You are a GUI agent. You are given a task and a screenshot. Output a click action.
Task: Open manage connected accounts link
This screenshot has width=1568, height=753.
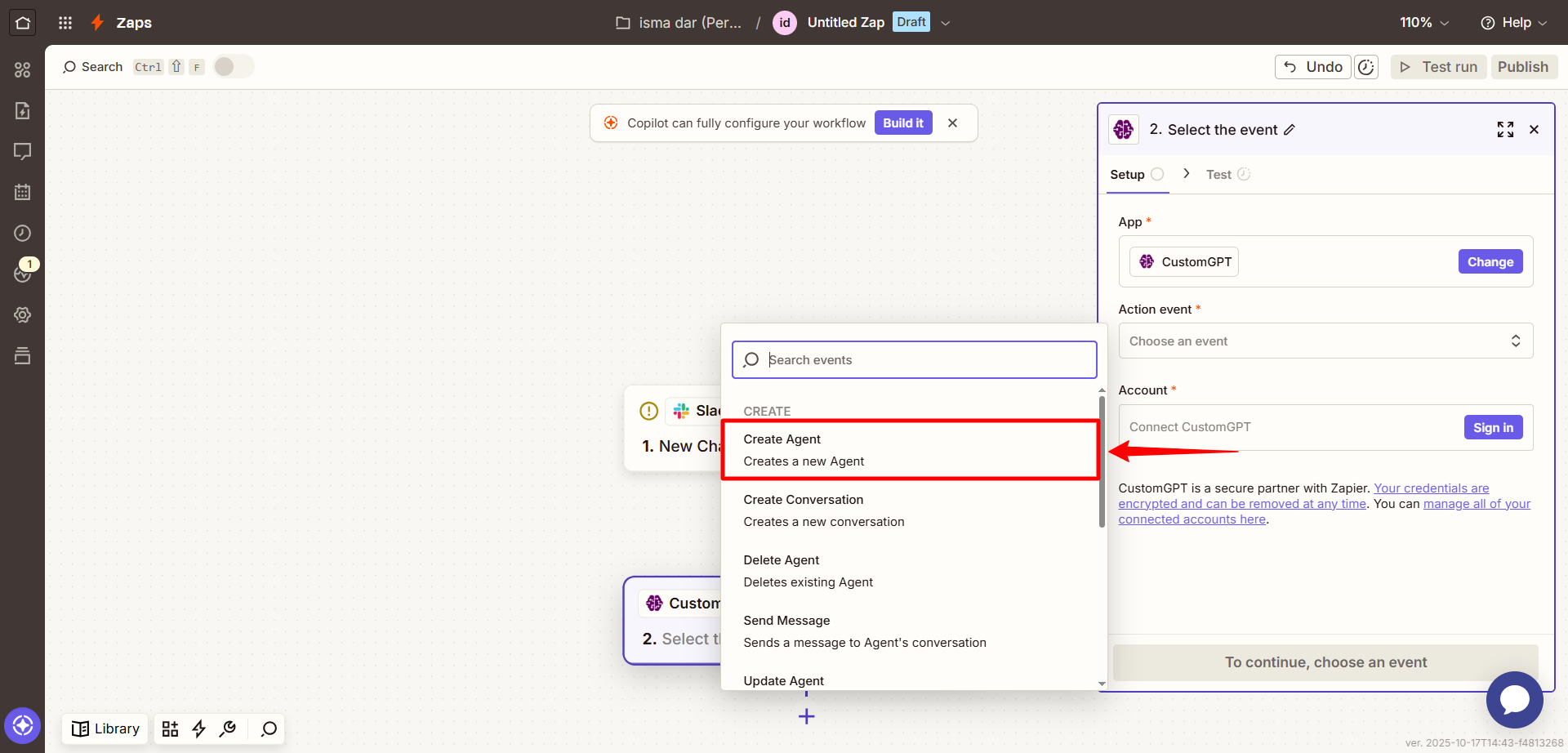tap(1325, 512)
